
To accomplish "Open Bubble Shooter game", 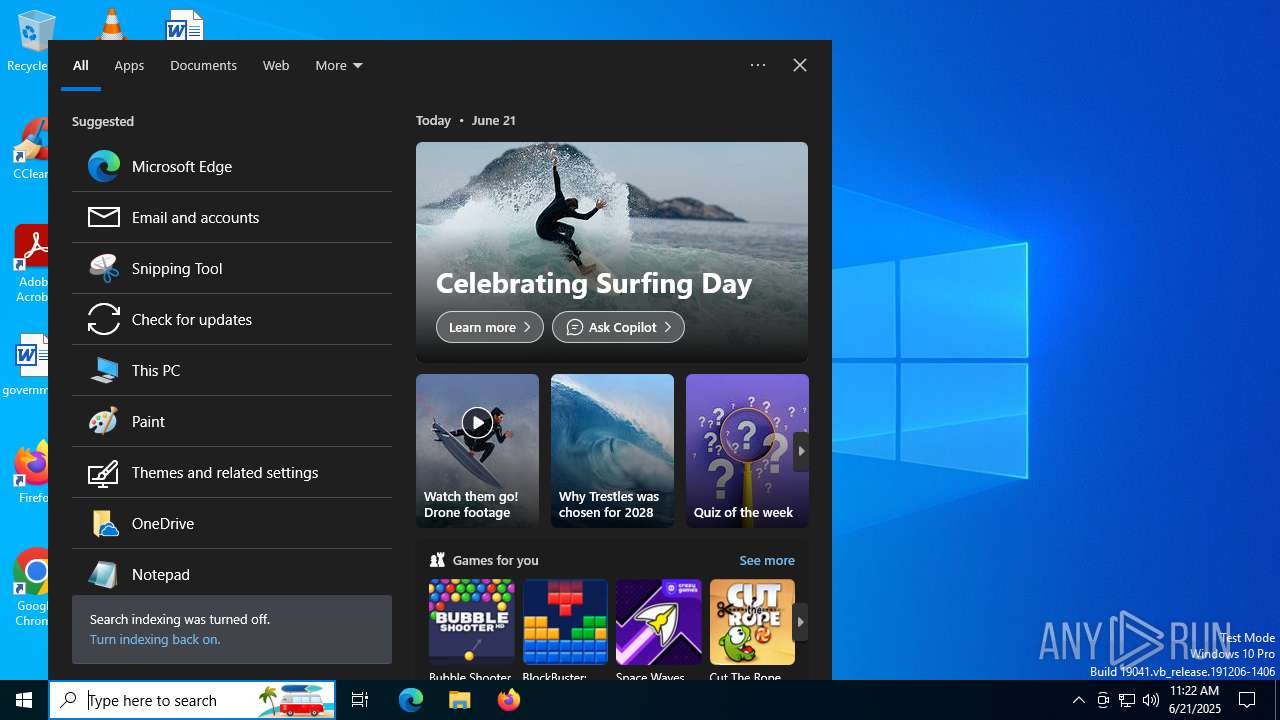I will pos(471,630).
